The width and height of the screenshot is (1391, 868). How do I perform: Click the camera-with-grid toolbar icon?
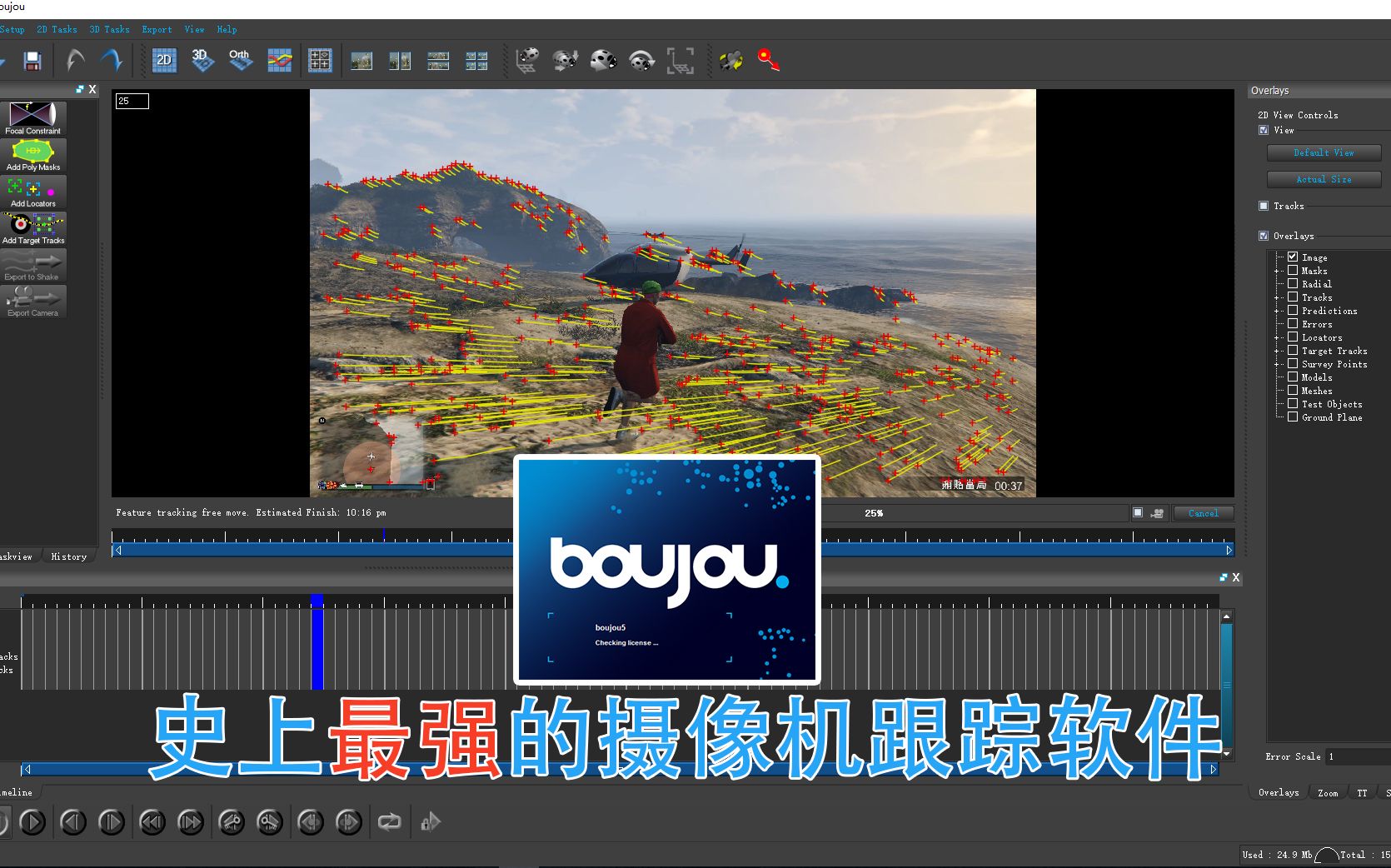(x=527, y=60)
